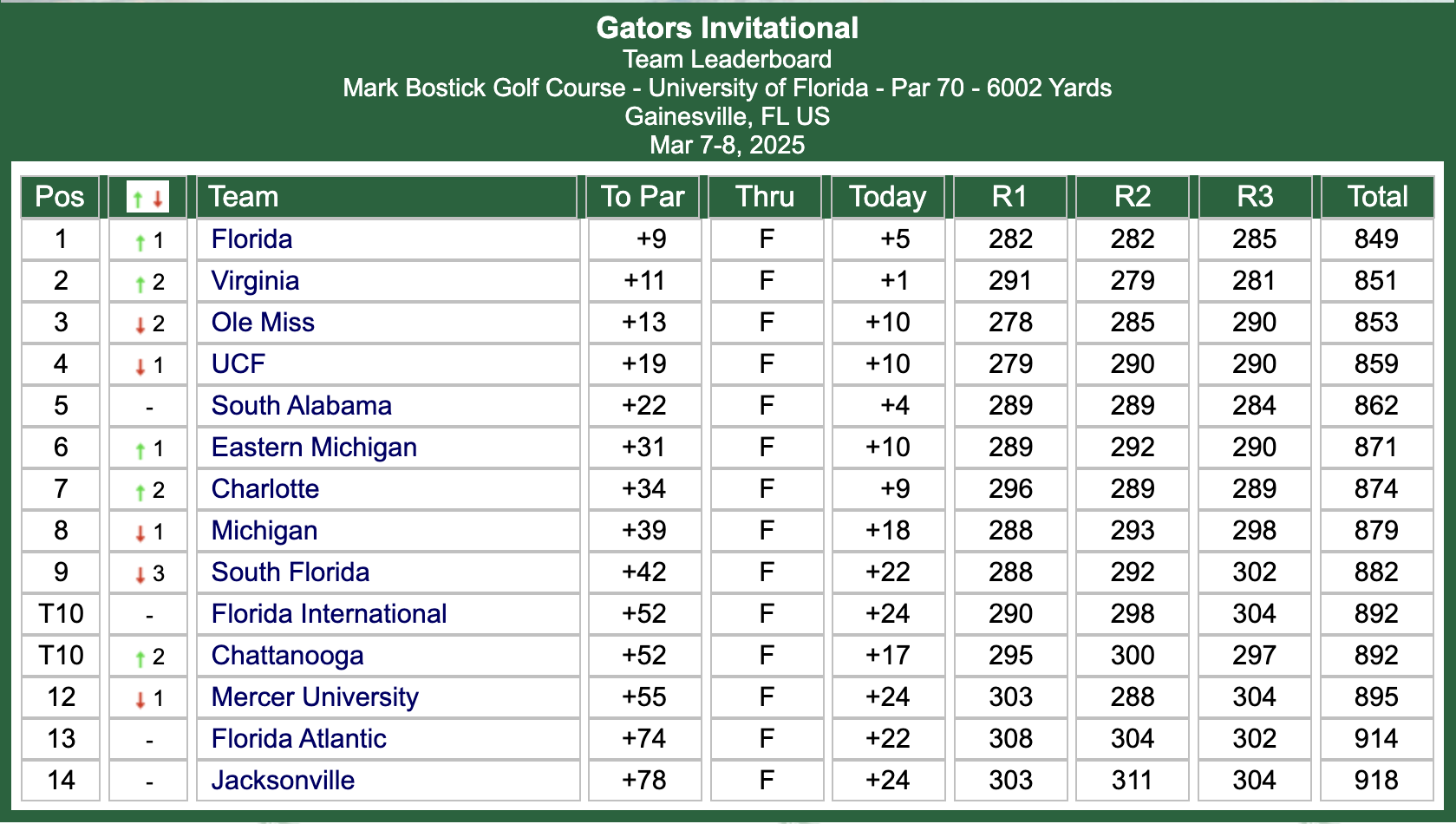Click Ole Miss red down arrow indicator
The height and width of the screenshot is (824, 1456).
(140, 325)
